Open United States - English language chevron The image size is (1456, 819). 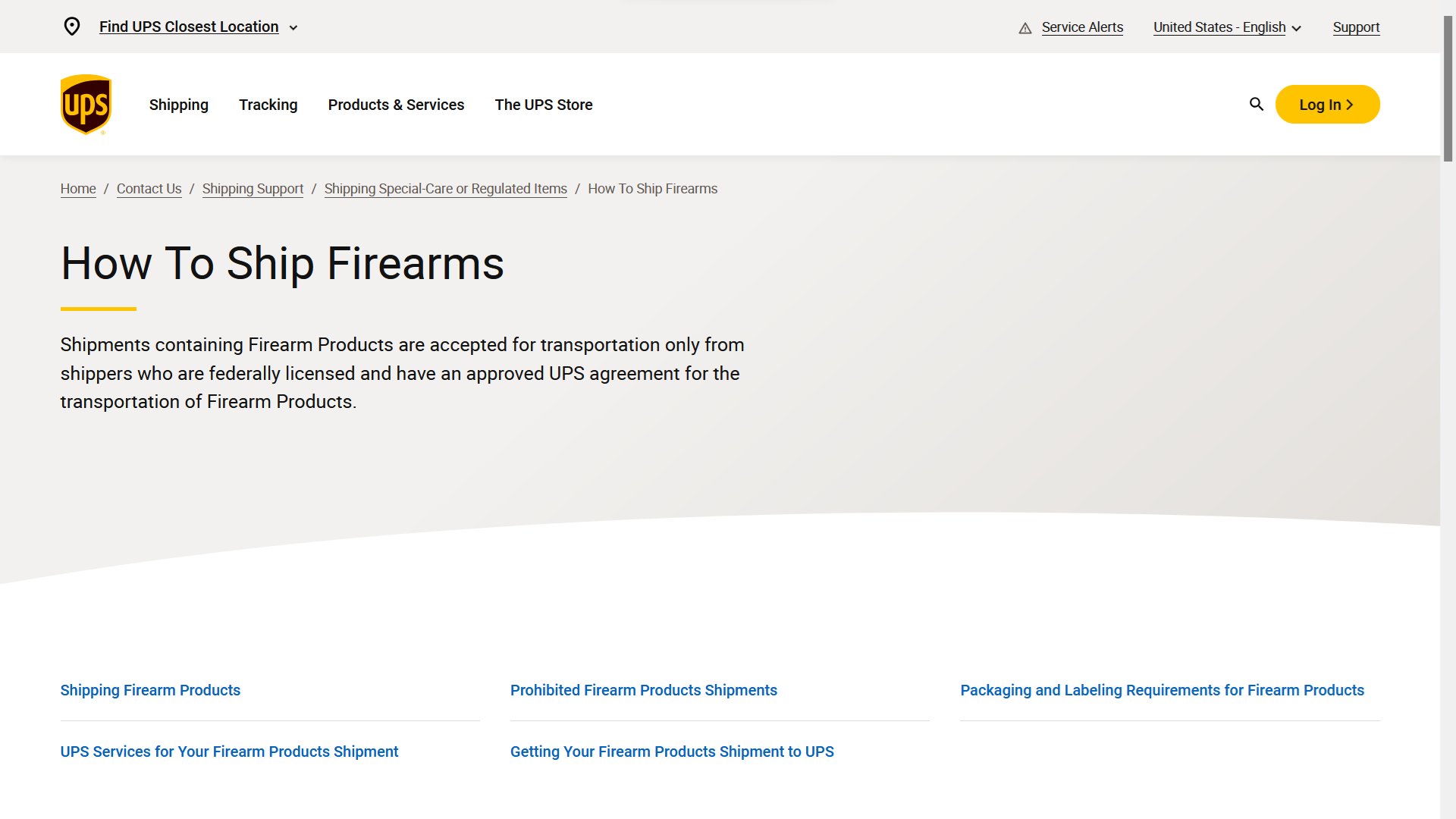(1297, 28)
